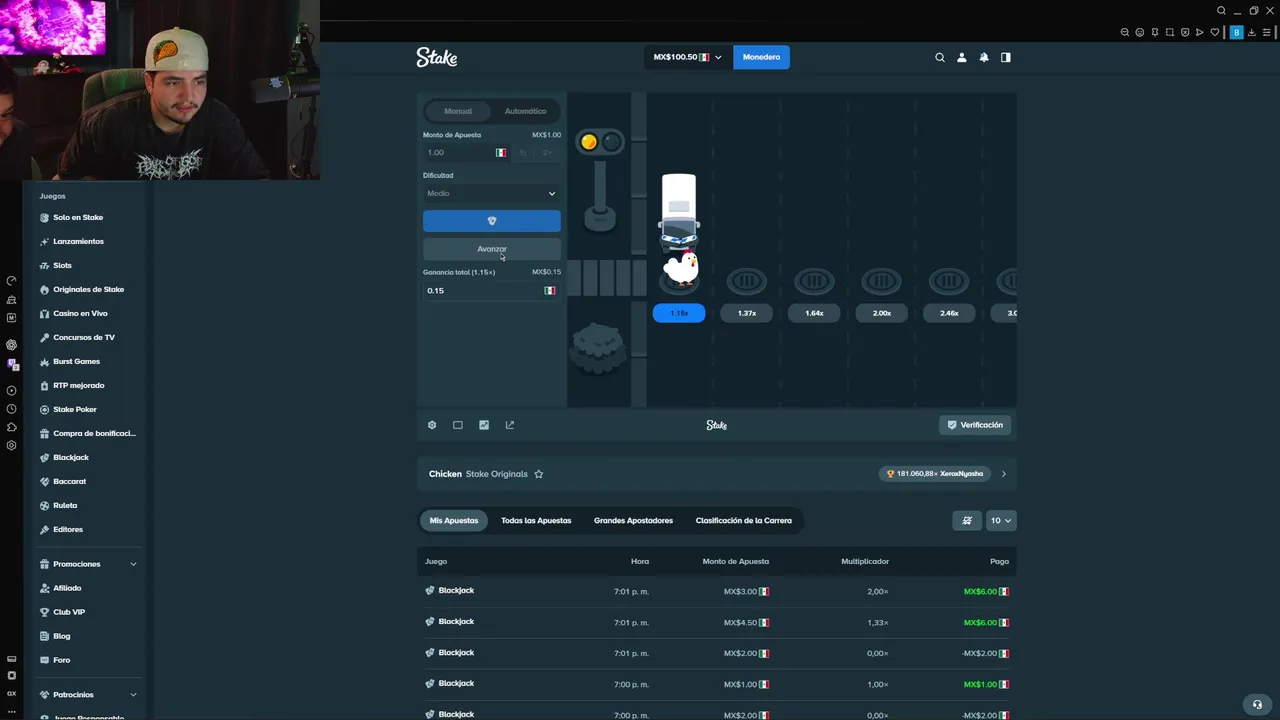Viewport: 1280px width, 720px height.
Task: Click the double bet 2× button
Action: coord(547,152)
